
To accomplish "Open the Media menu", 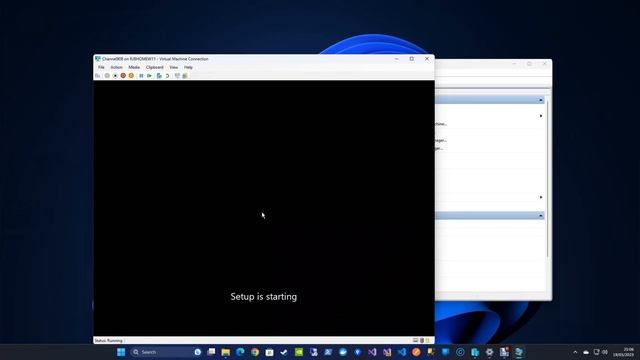I will pyautogui.click(x=134, y=67).
